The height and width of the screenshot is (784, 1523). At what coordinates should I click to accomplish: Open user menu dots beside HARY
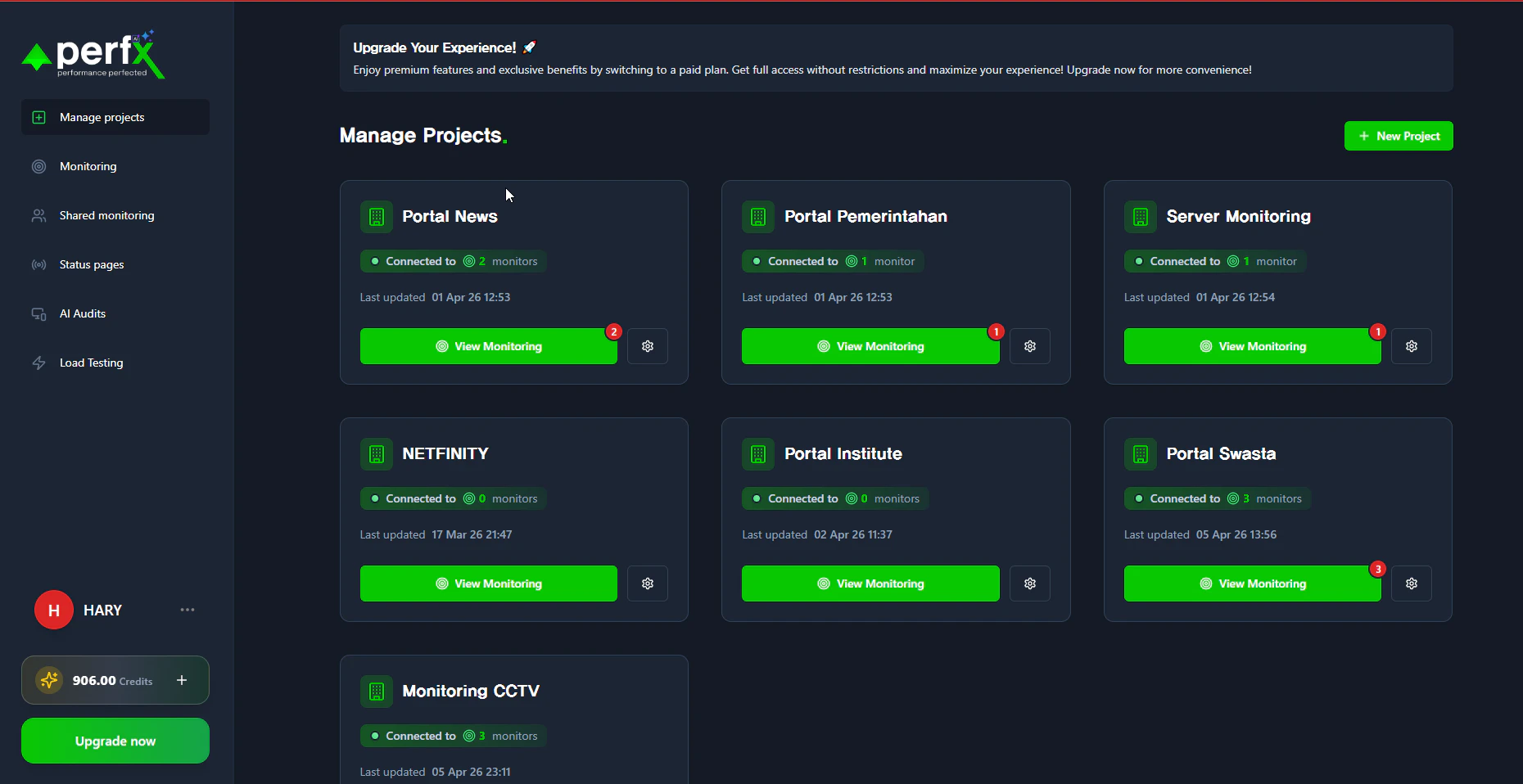[188, 610]
